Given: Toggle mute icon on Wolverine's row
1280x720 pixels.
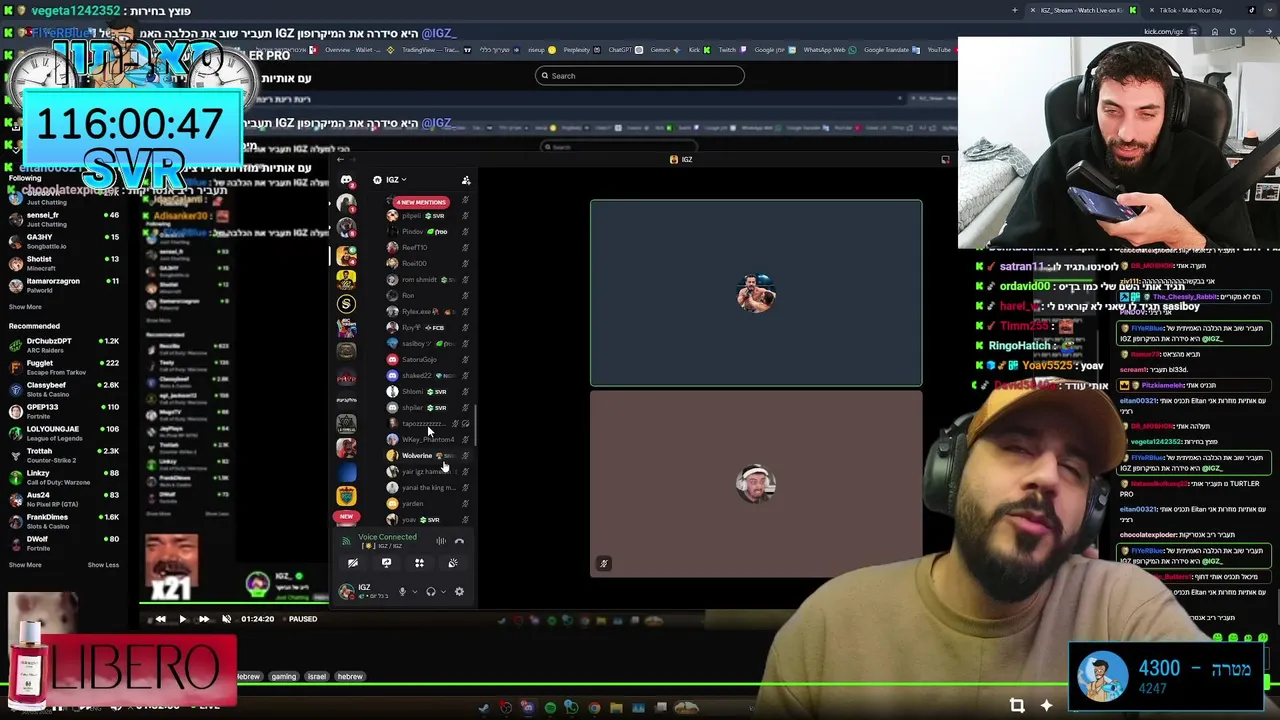Looking at the screenshot, I should point(466,455).
